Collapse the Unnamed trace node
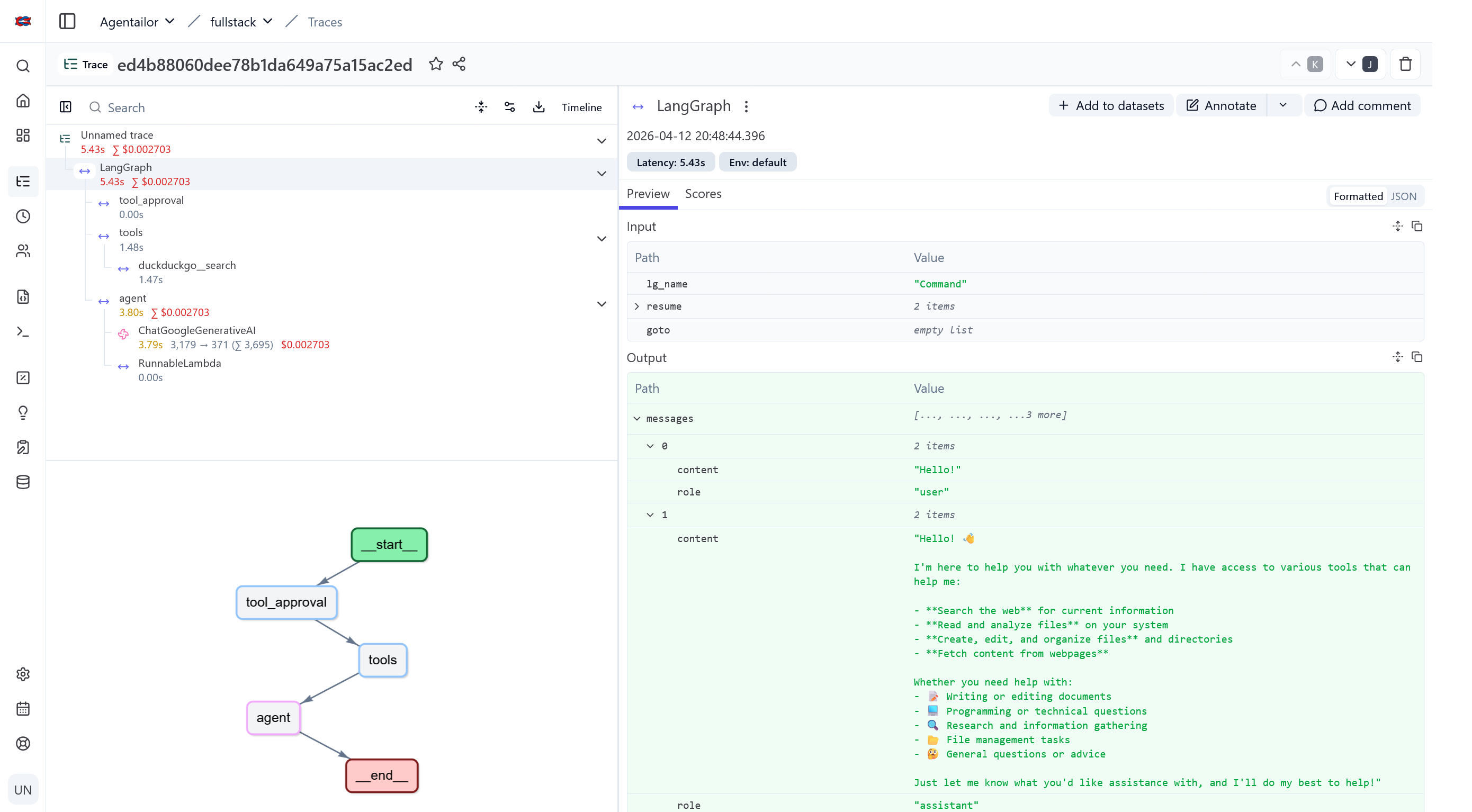Screen dimensions: 1472x812 [x=602, y=141]
